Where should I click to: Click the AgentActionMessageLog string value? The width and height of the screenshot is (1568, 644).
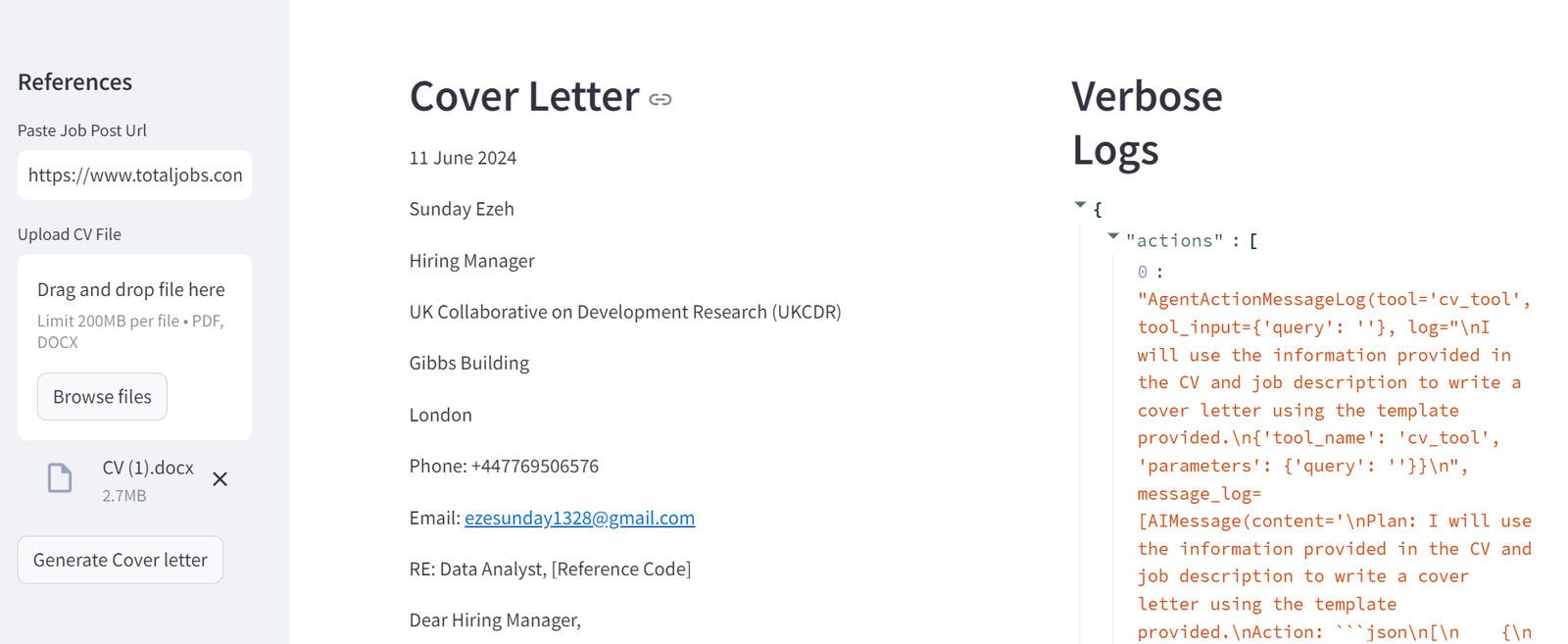click(x=1335, y=466)
